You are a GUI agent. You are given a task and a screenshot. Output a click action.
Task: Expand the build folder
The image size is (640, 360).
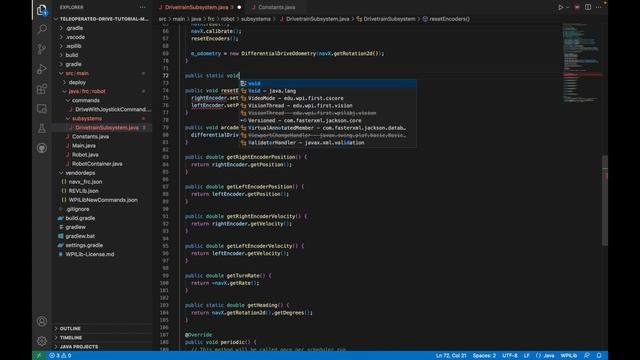click(x=62, y=55)
